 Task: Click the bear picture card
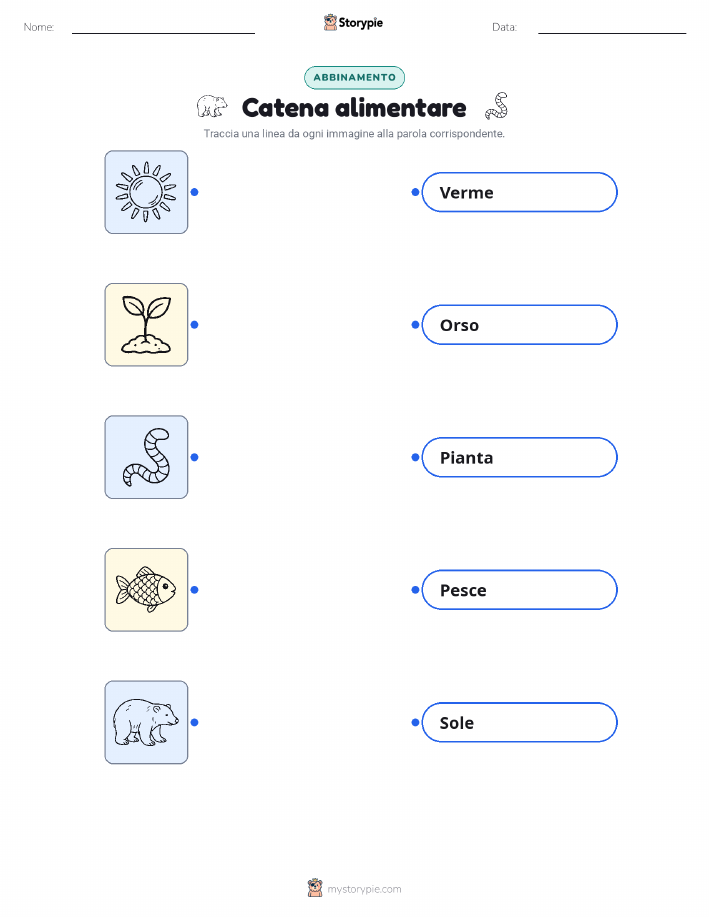[146, 722]
